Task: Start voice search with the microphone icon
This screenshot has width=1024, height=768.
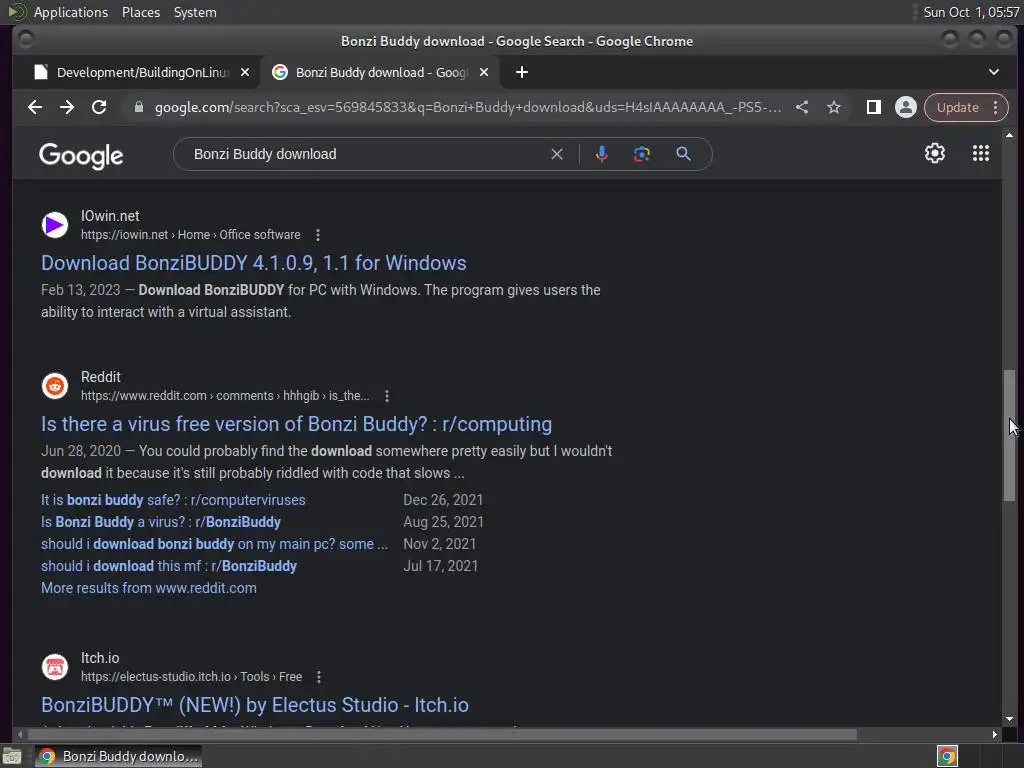Action: tap(602, 154)
